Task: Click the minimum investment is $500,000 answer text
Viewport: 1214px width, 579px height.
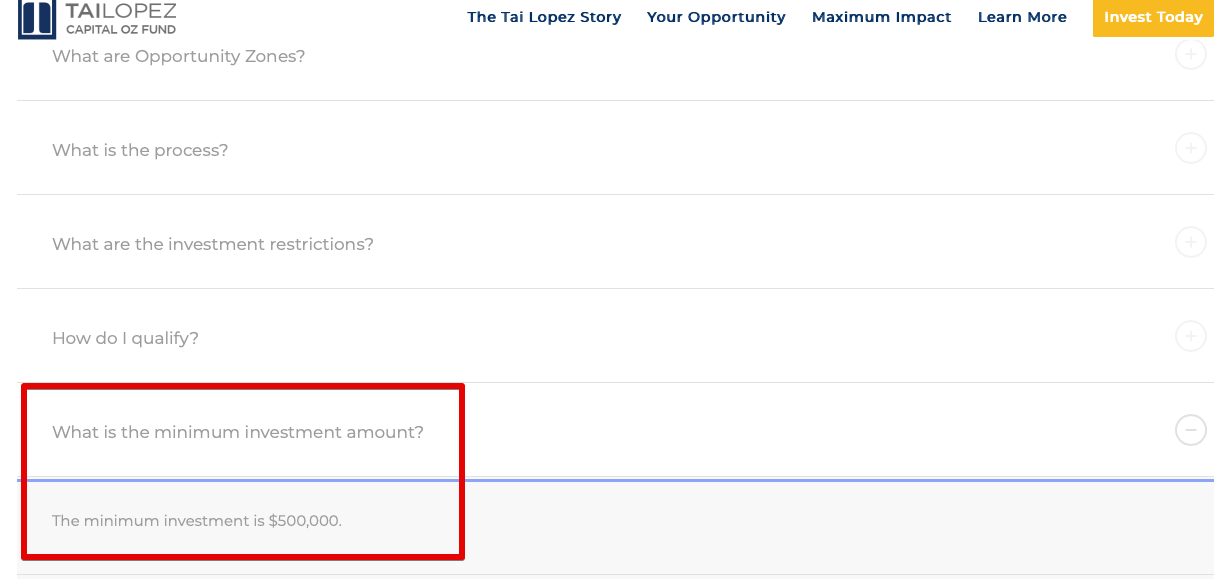Action: 197,521
